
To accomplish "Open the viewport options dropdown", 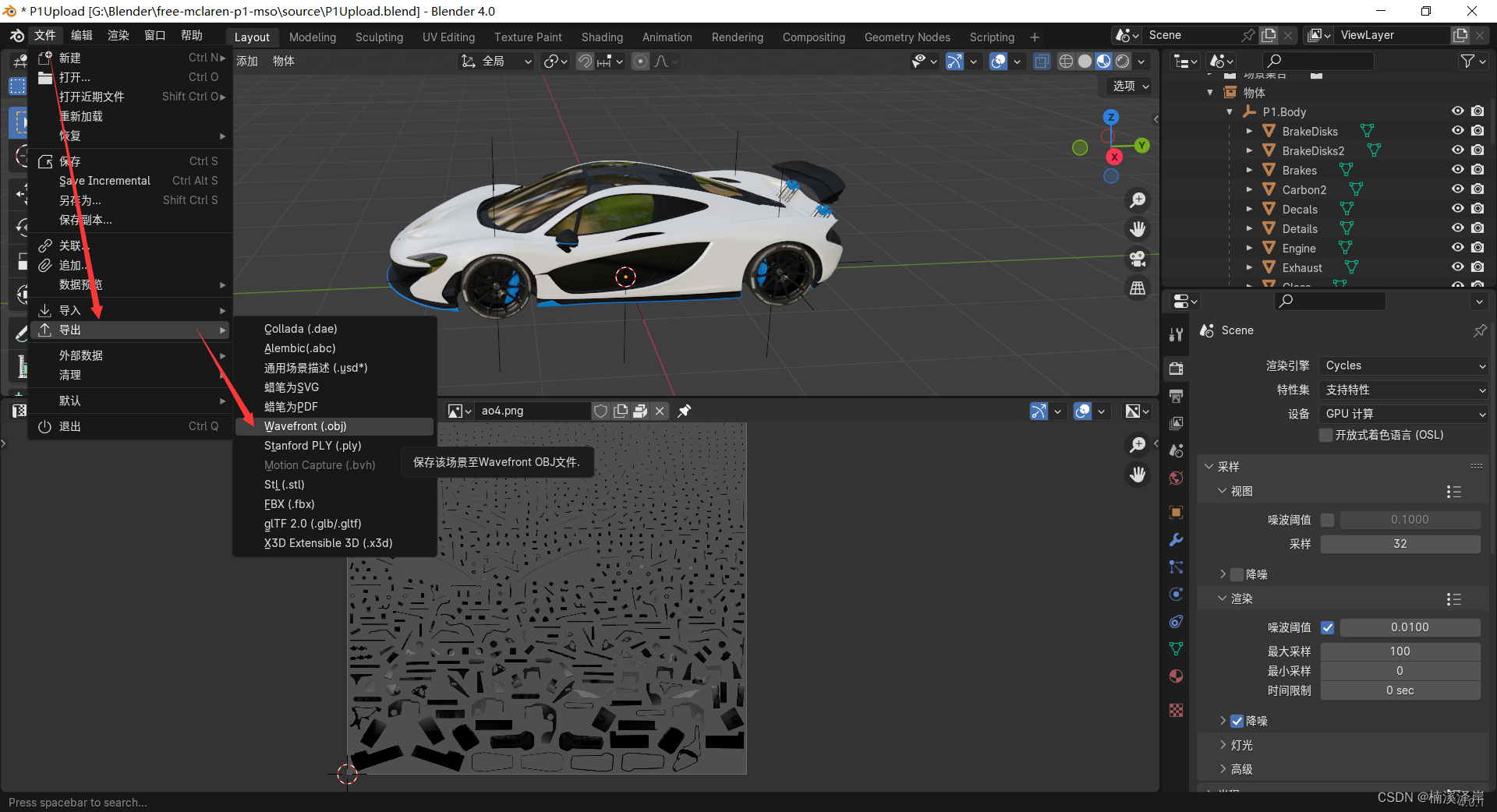I will (x=1130, y=86).
